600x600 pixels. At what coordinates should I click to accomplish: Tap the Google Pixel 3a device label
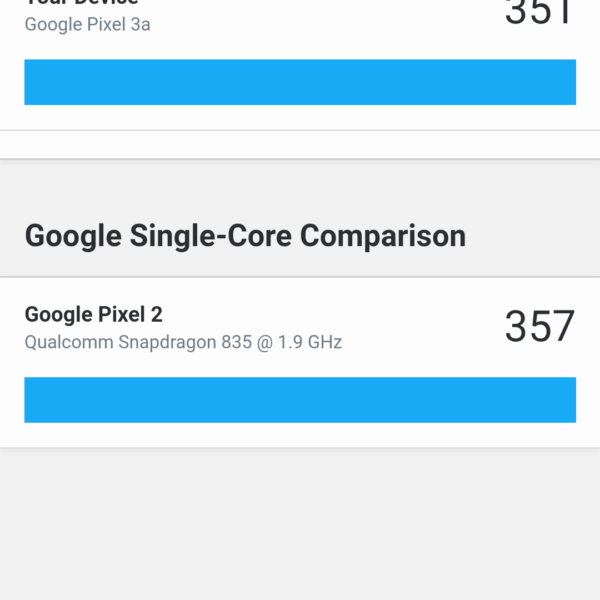(x=87, y=24)
